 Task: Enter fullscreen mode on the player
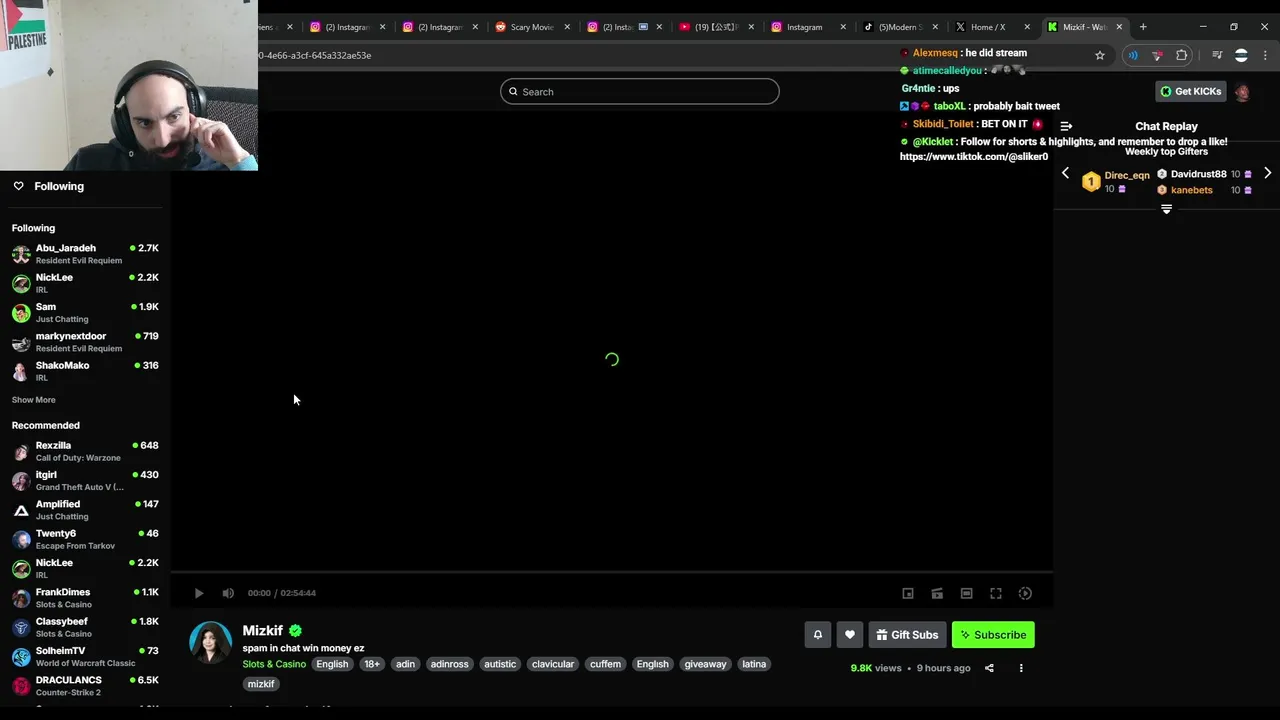[x=996, y=593]
